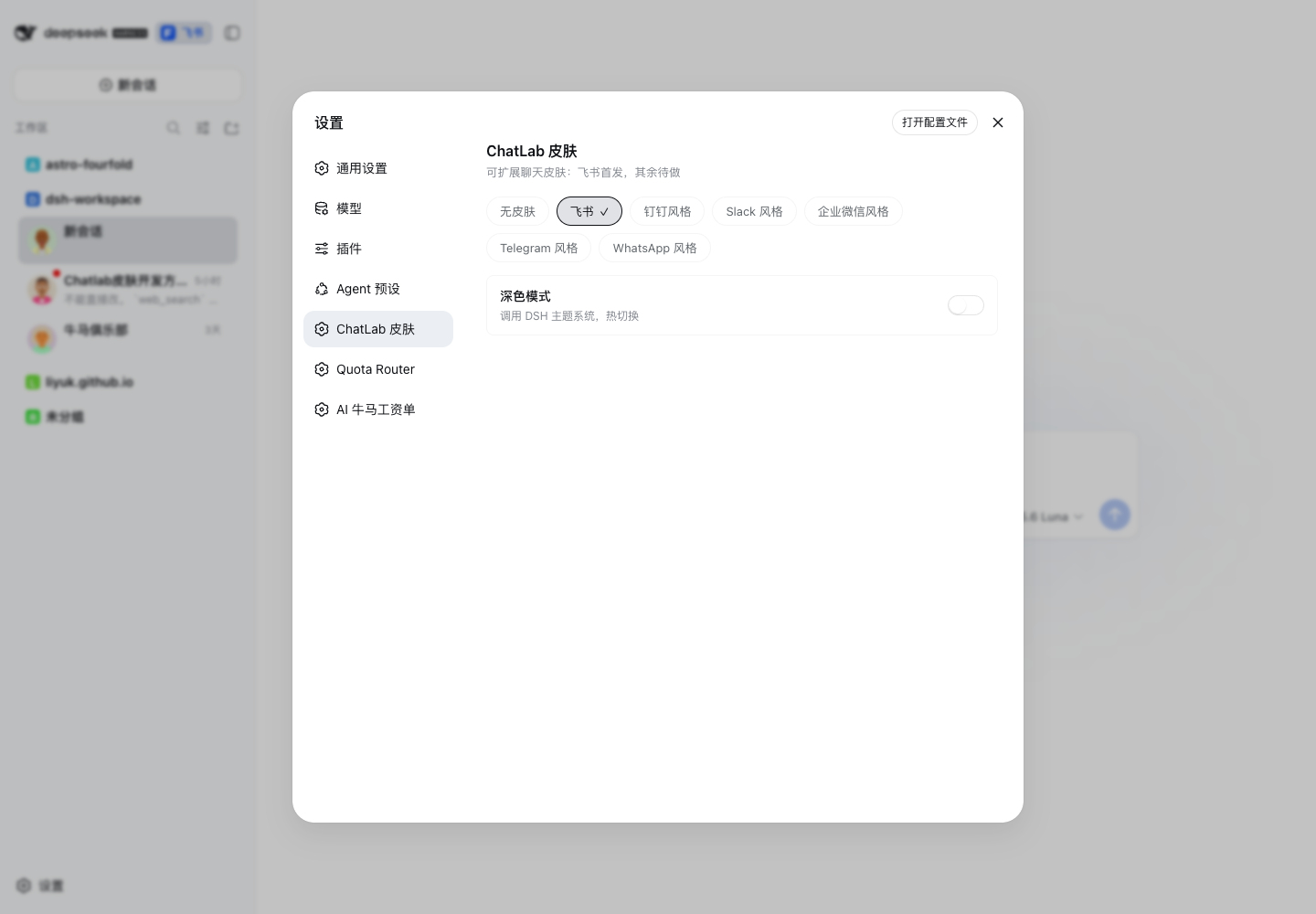
Task: Select 企业微信风格 skin option
Action: pos(854,211)
